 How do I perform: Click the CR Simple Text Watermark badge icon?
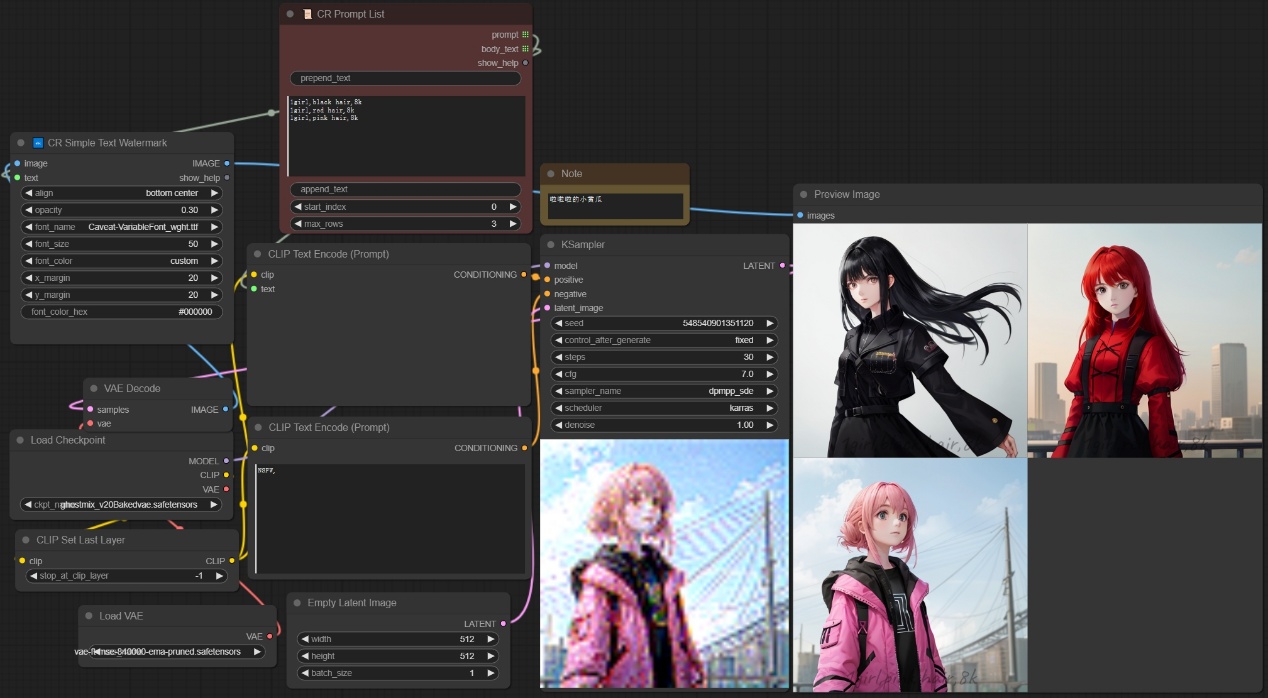coord(38,143)
